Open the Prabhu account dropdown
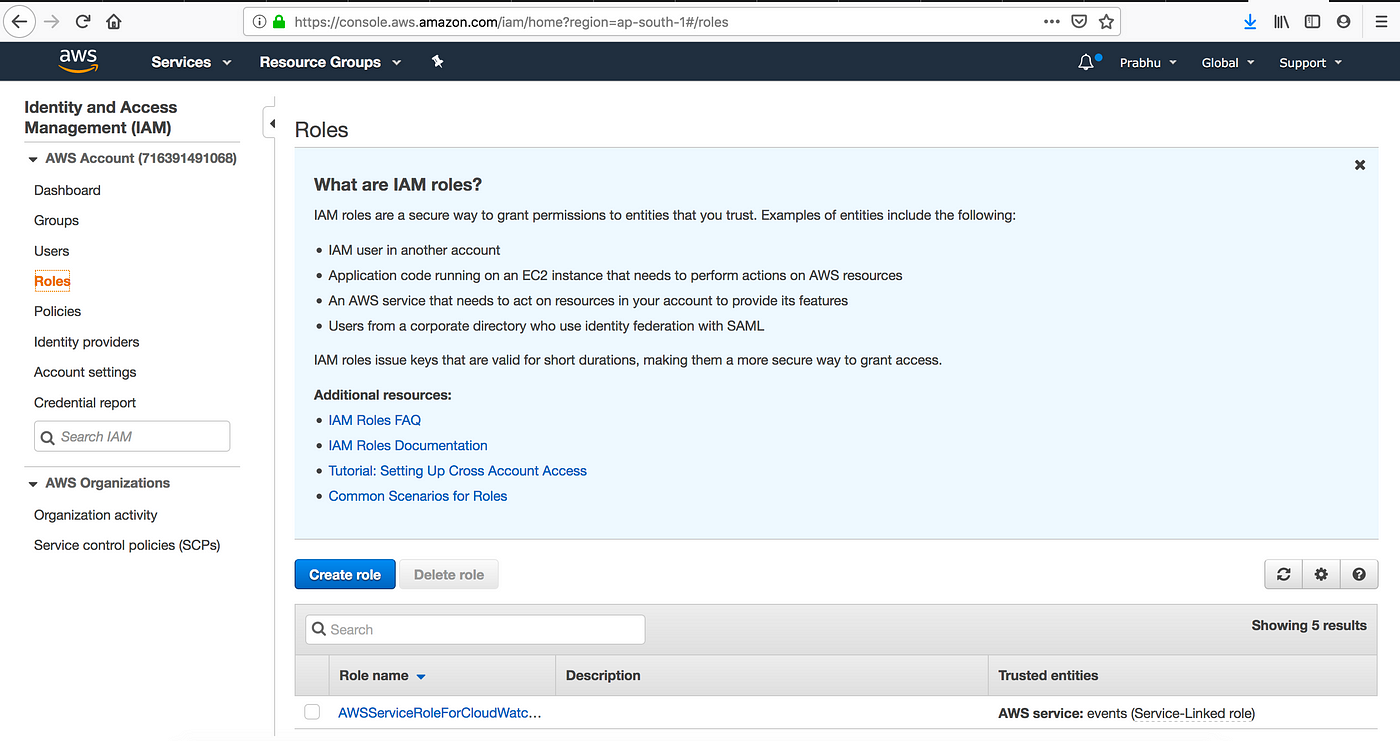The height and width of the screenshot is (741, 1400). pyautogui.click(x=1148, y=62)
